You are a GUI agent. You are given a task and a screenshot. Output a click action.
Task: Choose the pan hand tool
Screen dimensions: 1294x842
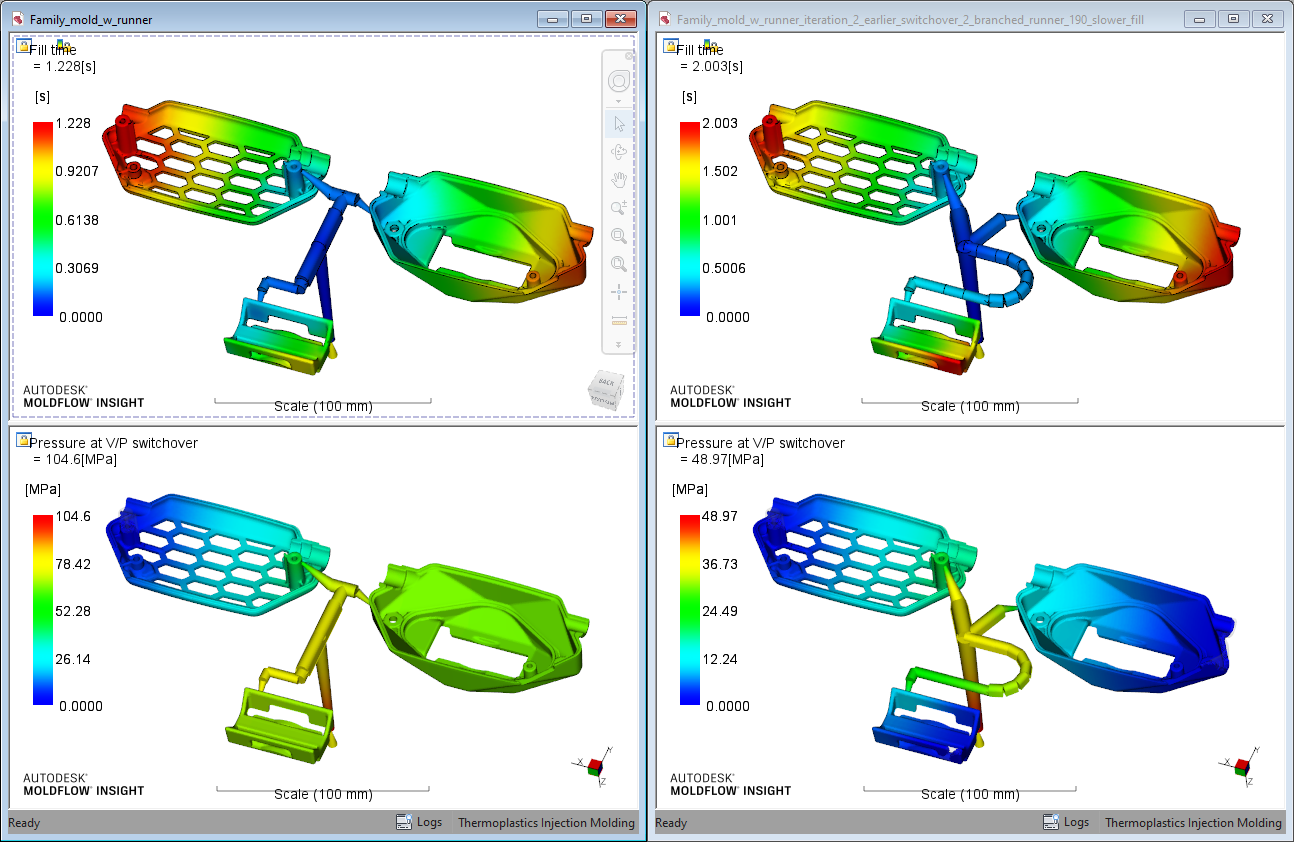point(618,179)
